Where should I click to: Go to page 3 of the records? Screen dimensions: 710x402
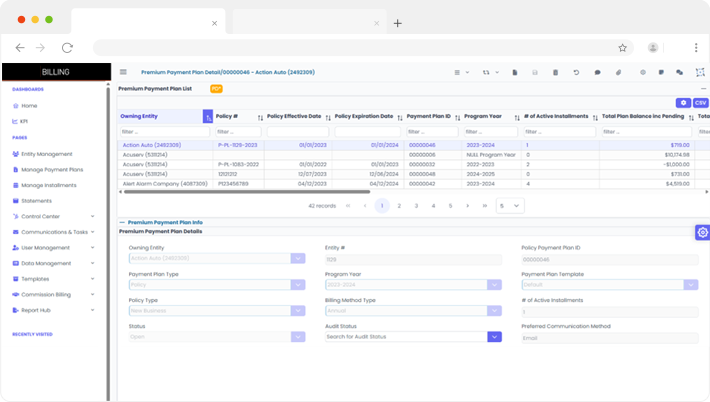pyautogui.click(x=416, y=205)
